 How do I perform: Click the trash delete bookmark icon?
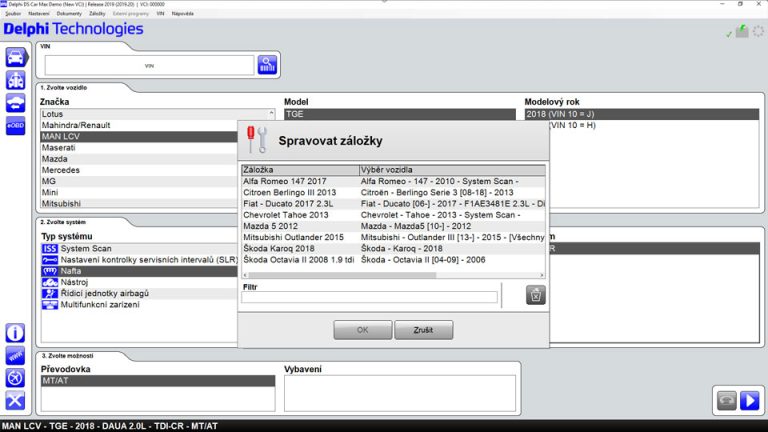click(x=536, y=294)
